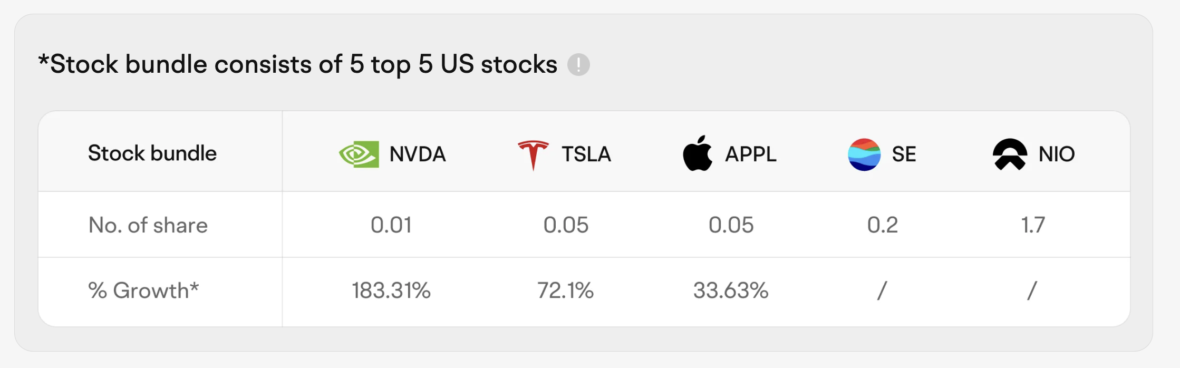This screenshot has height=368, width=1180.
Task: Select the APPL ticker label
Action: pyautogui.click(x=750, y=155)
